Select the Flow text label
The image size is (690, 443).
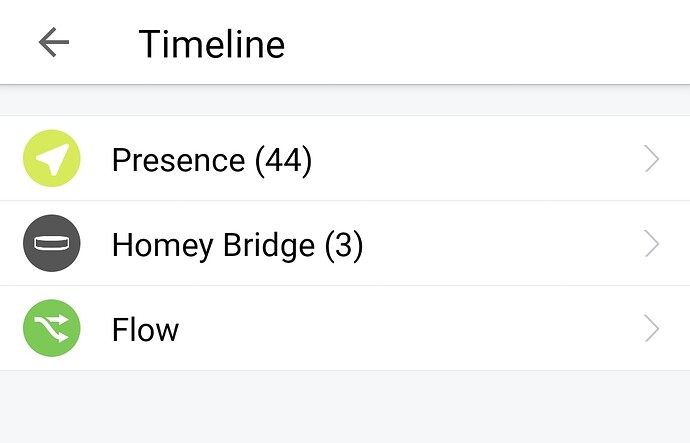[145, 330]
